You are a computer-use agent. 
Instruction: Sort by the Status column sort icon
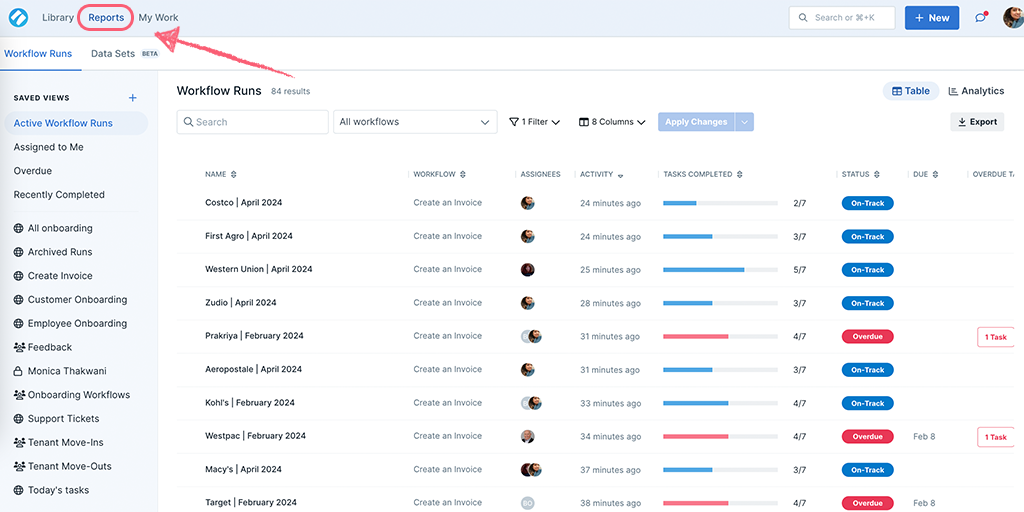tap(877, 174)
